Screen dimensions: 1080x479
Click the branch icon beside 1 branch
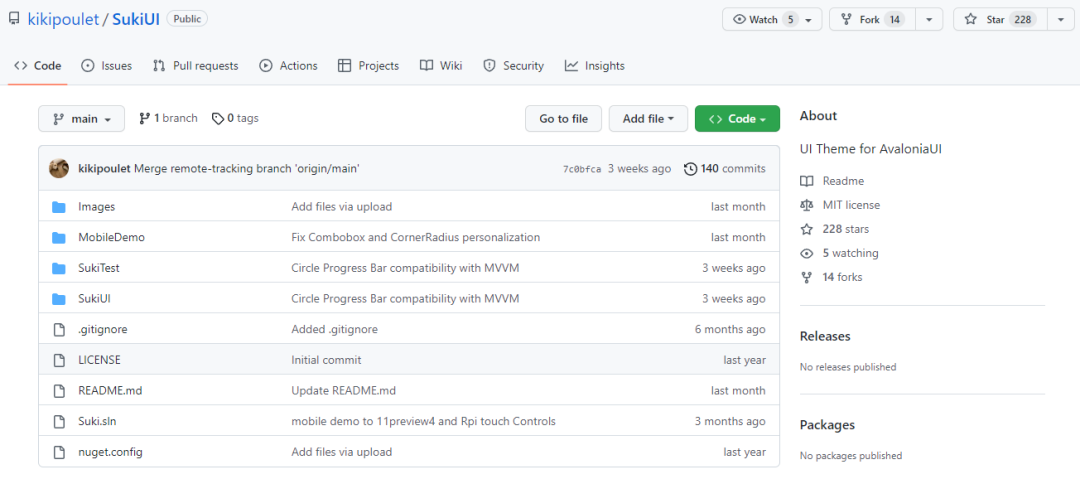pyautogui.click(x=145, y=119)
